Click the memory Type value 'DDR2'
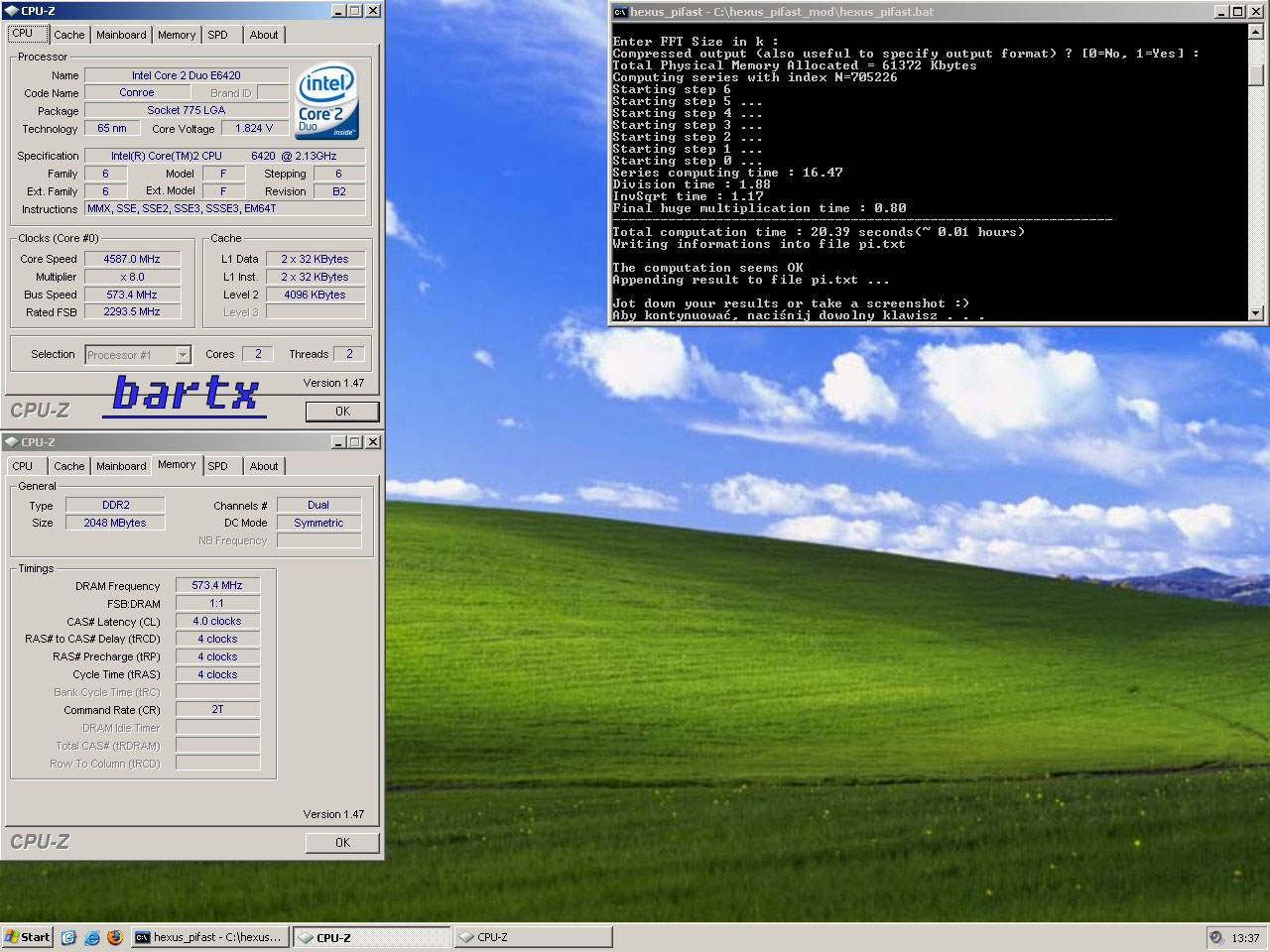 click(115, 505)
